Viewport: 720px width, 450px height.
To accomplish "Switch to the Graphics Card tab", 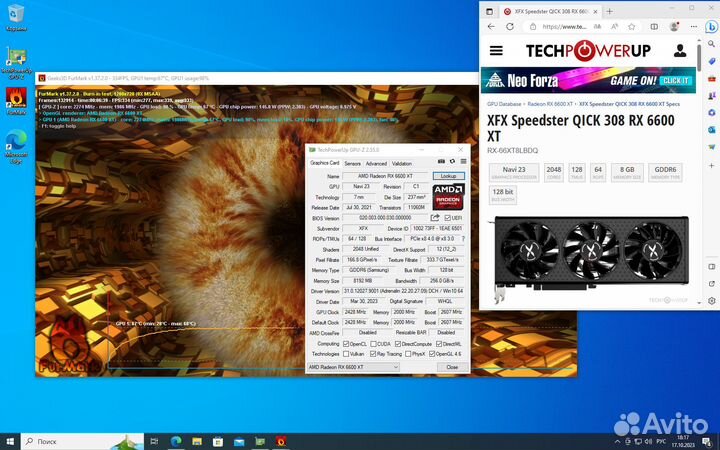I will tap(325, 163).
